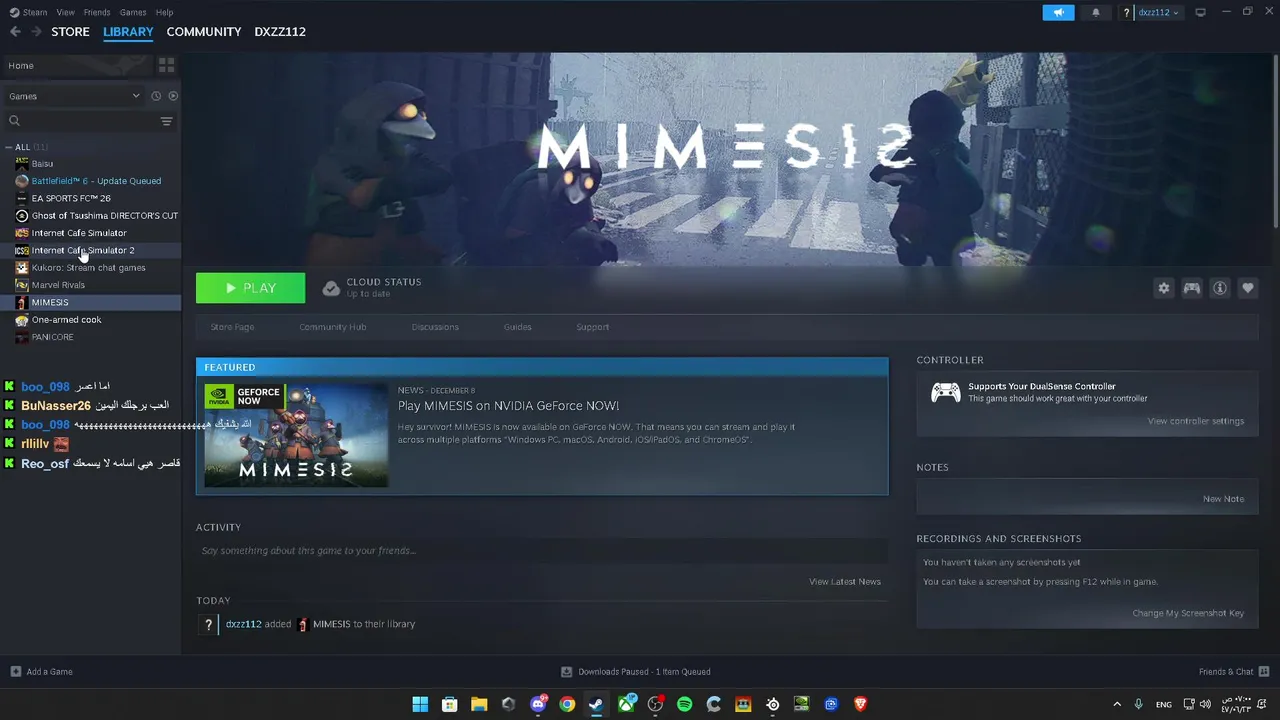The image size is (1280, 720).
Task: Open Google Chrome from the taskbar
Action: [567, 704]
